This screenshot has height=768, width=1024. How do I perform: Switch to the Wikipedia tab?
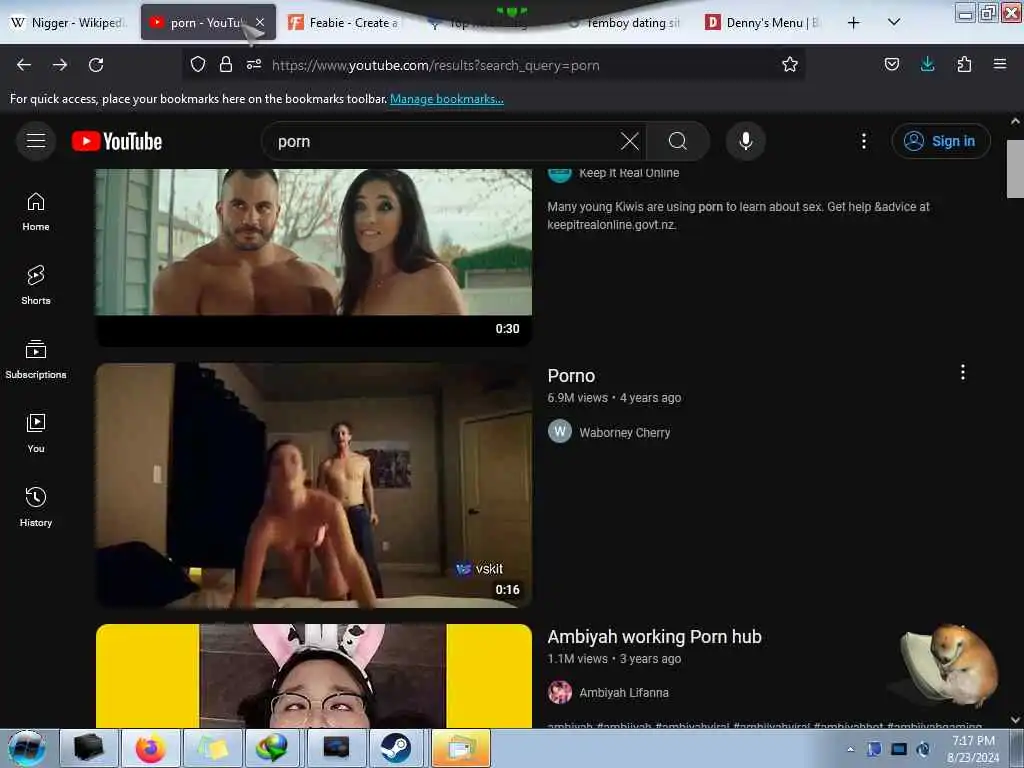click(x=69, y=23)
